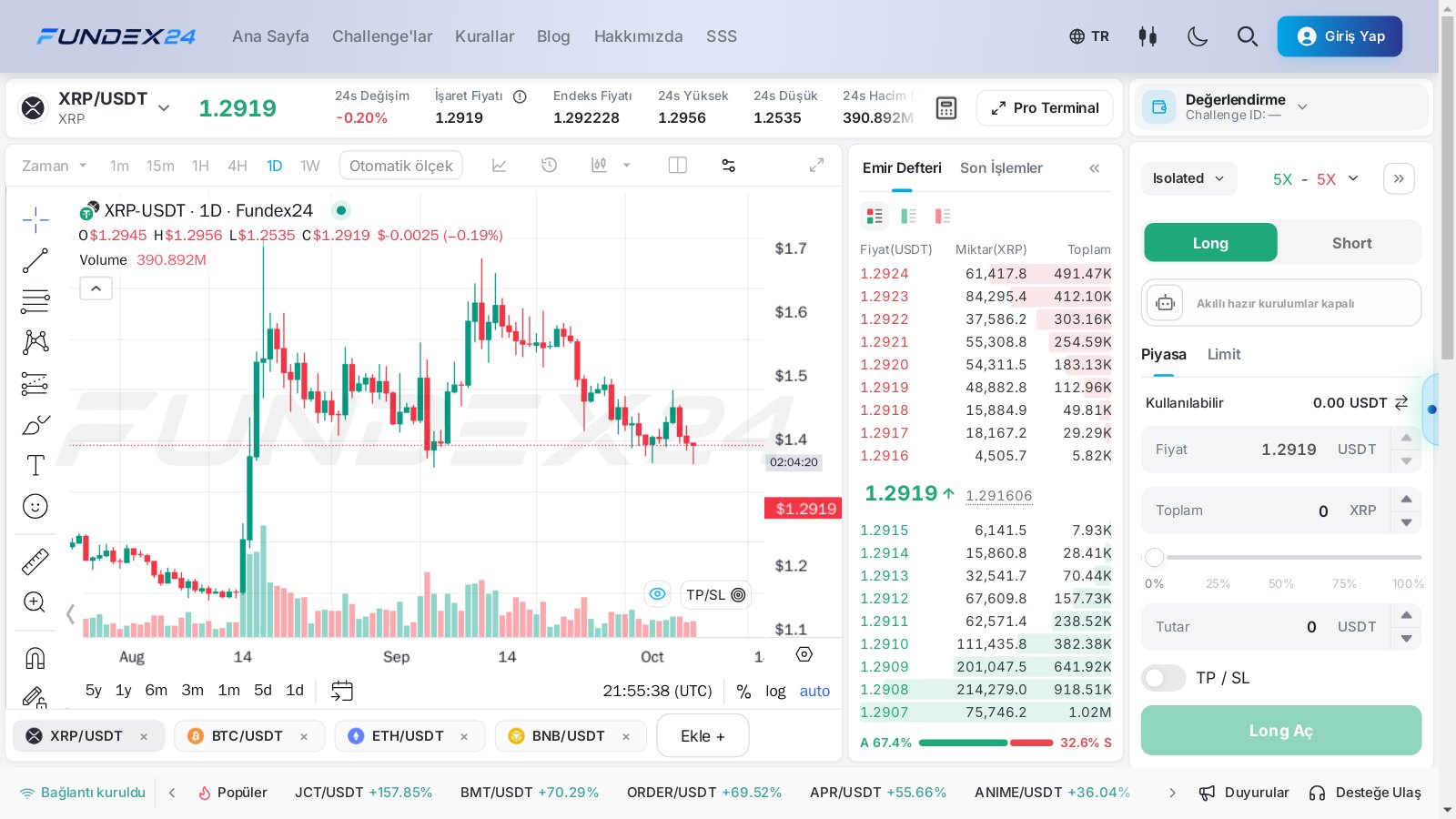Open the Pro Terminal
1456x819 pixels.
pos(1045,107)
